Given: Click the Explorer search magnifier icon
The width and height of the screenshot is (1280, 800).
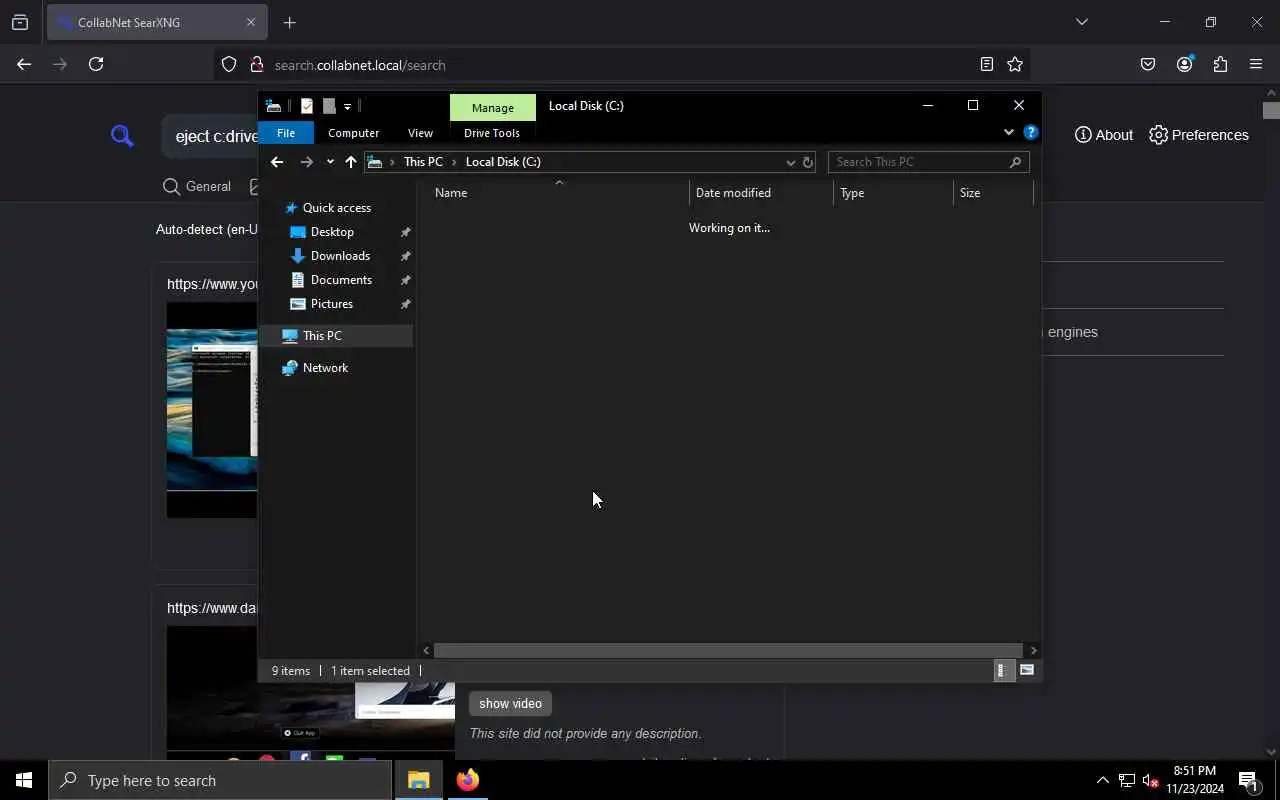Looking at the screenshot, I should coord(1015,162).
